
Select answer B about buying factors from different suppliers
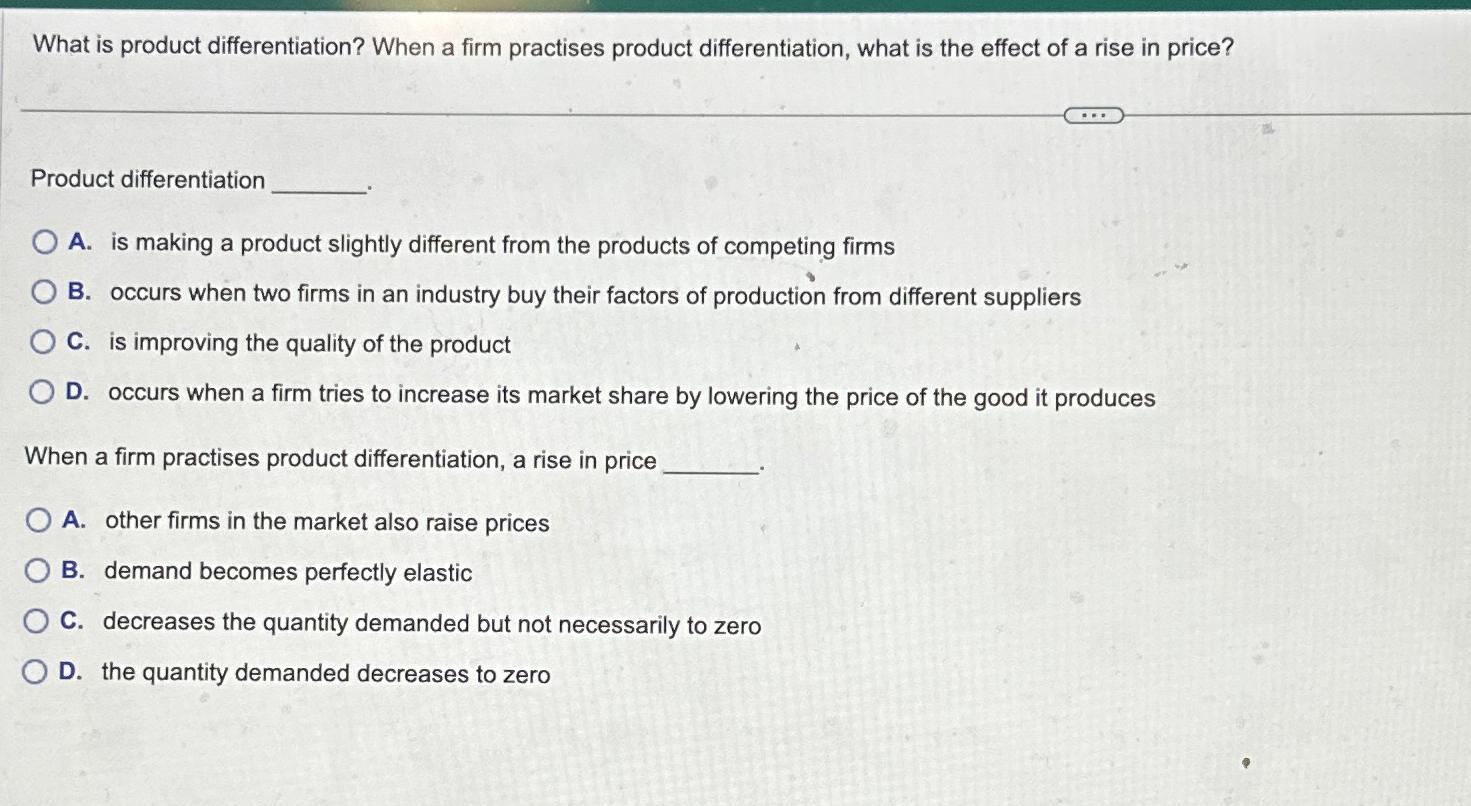42,291
